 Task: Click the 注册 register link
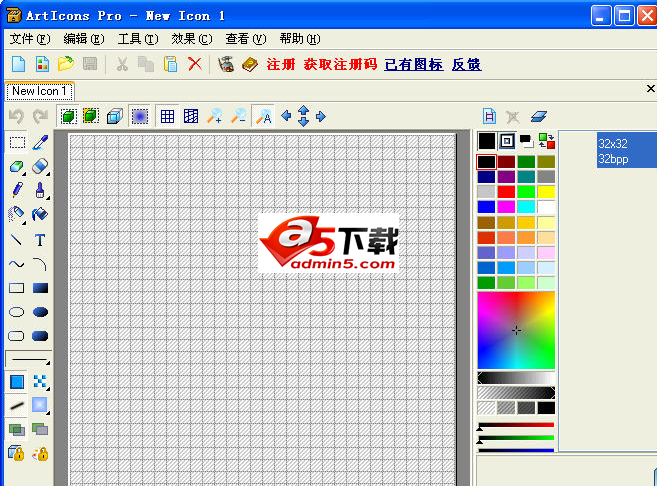[281, 64]
